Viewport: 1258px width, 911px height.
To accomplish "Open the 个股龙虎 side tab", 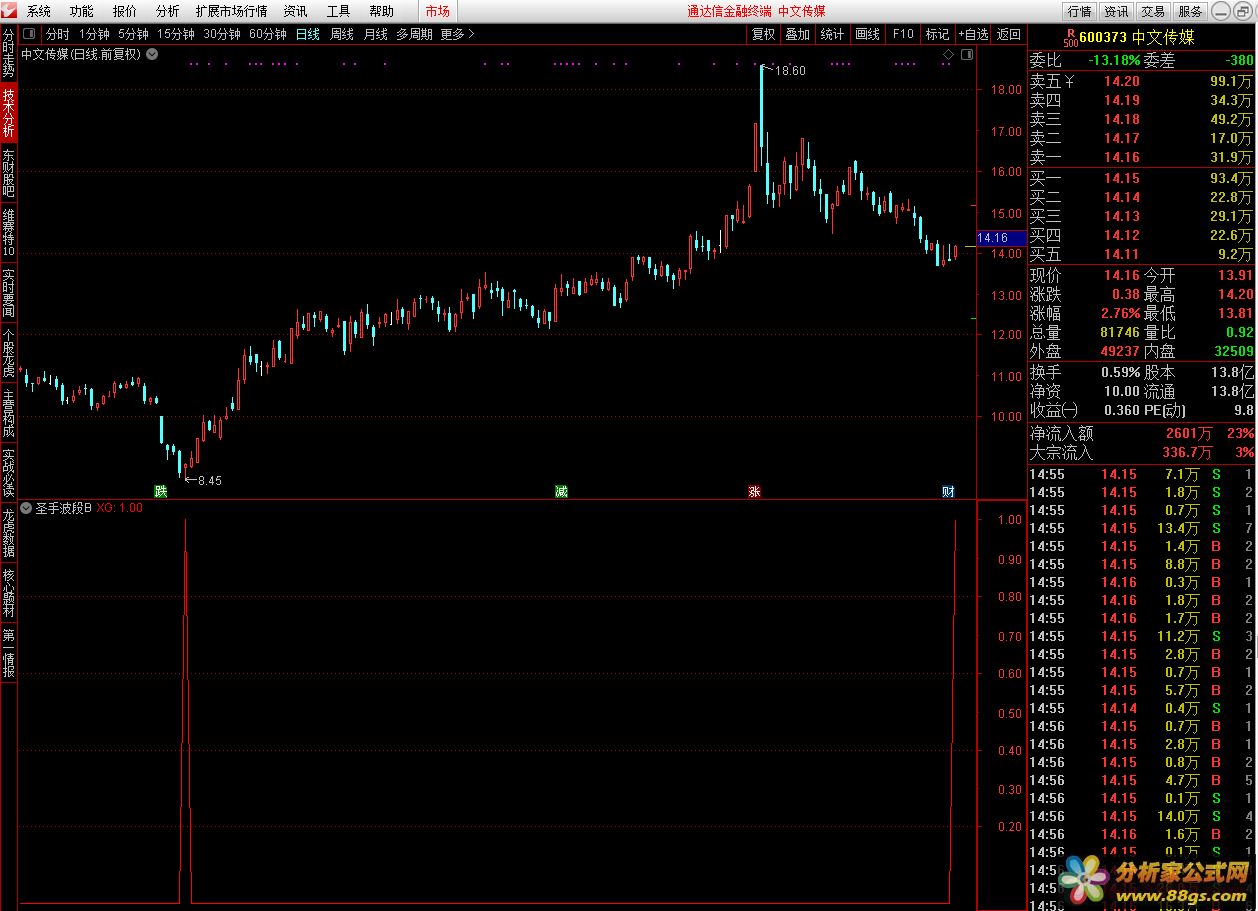I will [x=8, y=352].
